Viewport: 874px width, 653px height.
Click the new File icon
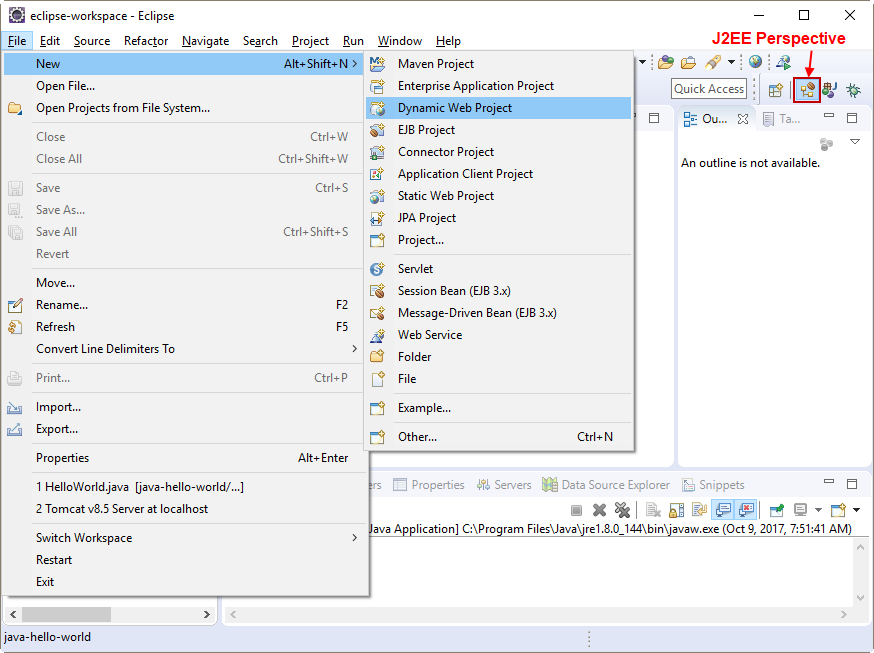[x=377, y=379]
